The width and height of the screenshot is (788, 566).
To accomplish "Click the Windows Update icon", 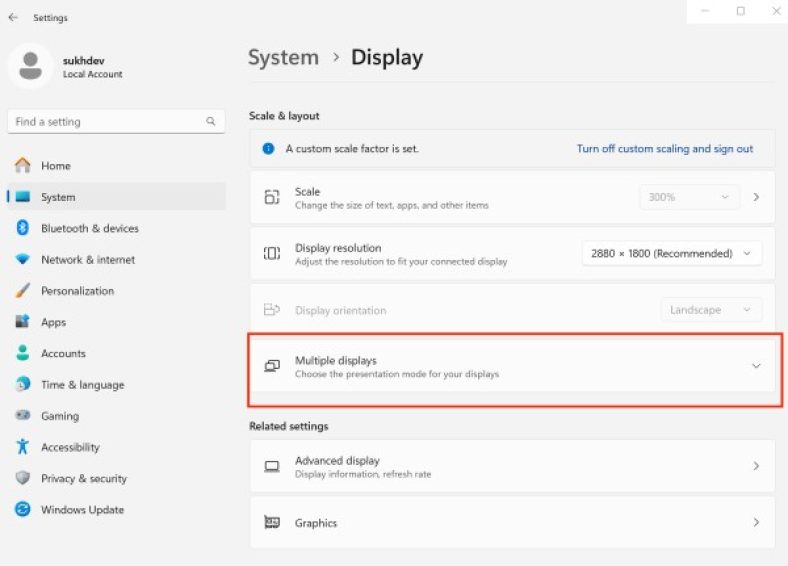I will (23, 510).
